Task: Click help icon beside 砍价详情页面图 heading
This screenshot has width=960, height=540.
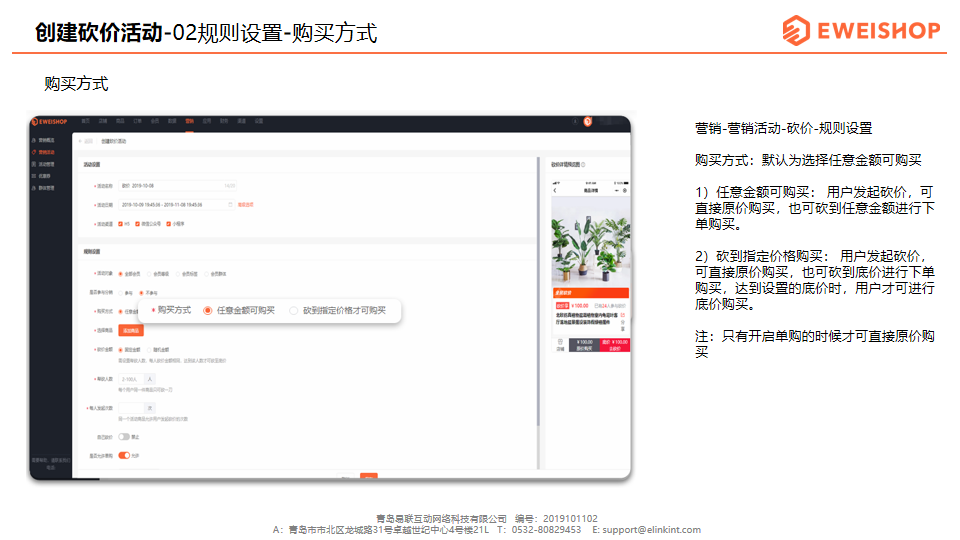Action: click(x=583, y=165)
